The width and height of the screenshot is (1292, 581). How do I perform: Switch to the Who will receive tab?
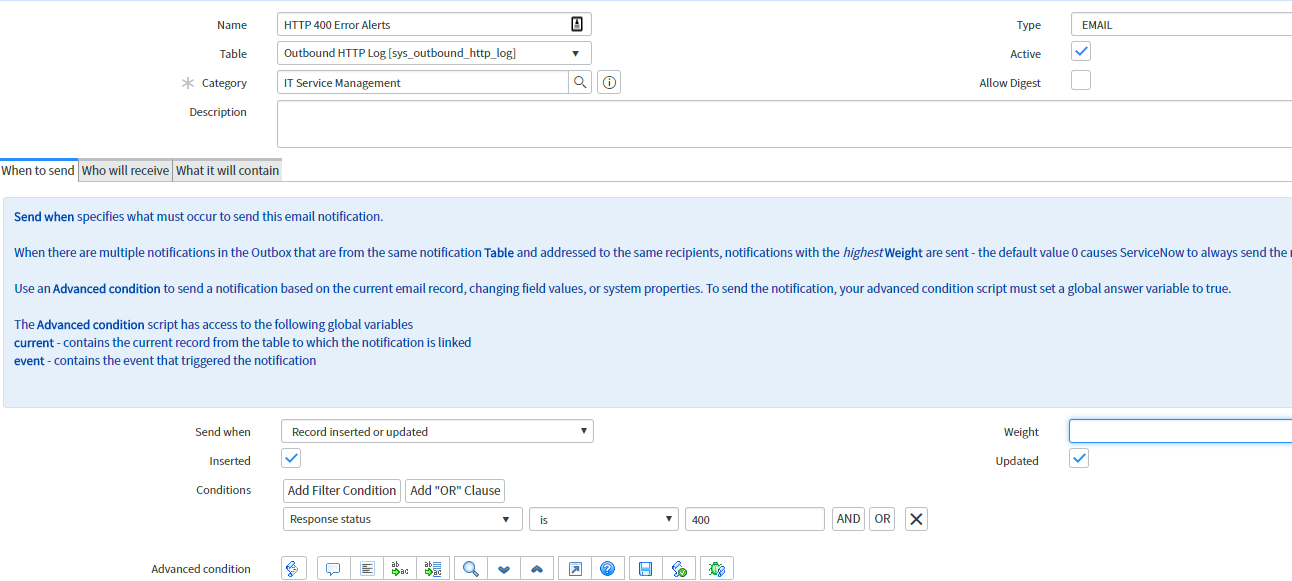coord(124,170)
